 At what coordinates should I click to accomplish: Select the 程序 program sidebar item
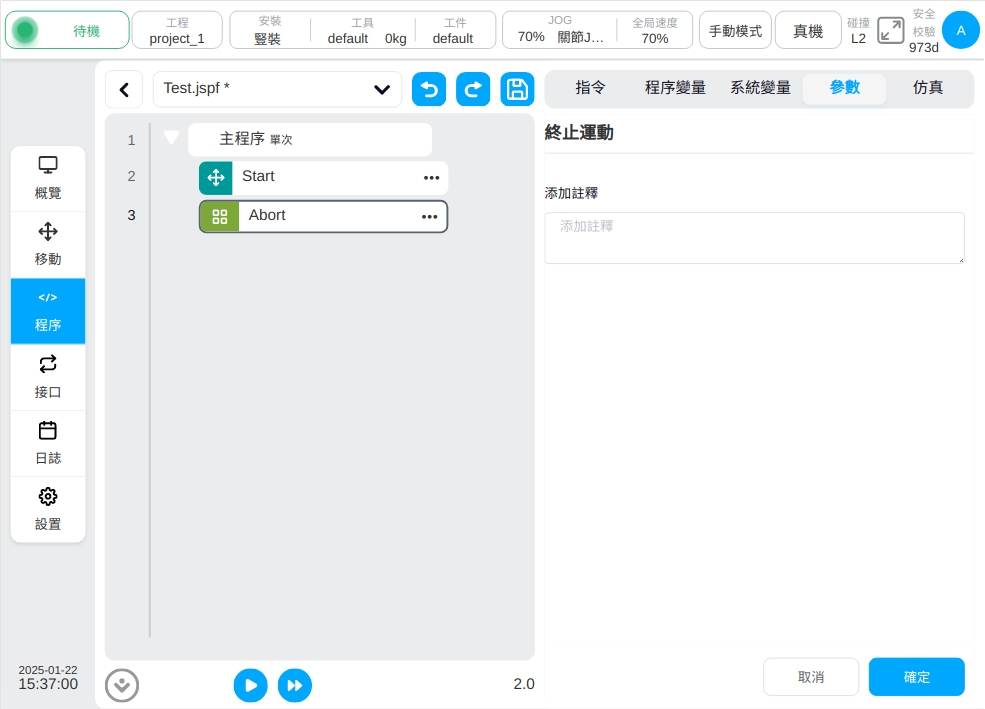[x=48, y=311]
